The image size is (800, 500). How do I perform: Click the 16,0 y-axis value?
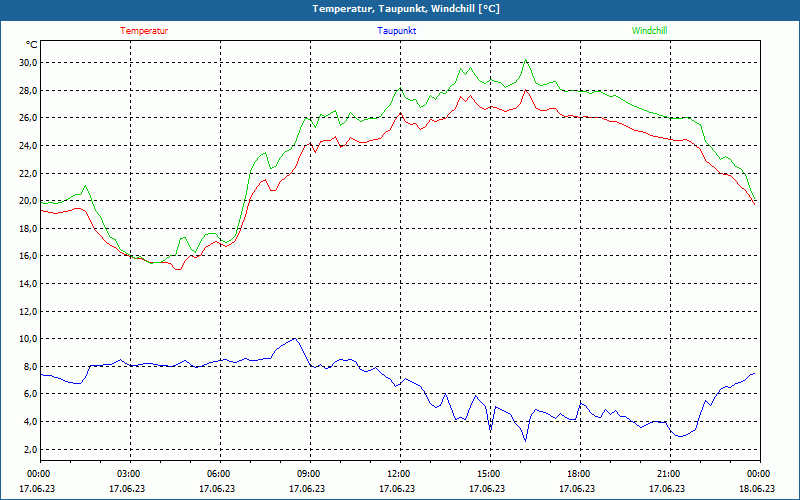click(x=28, y=256)
